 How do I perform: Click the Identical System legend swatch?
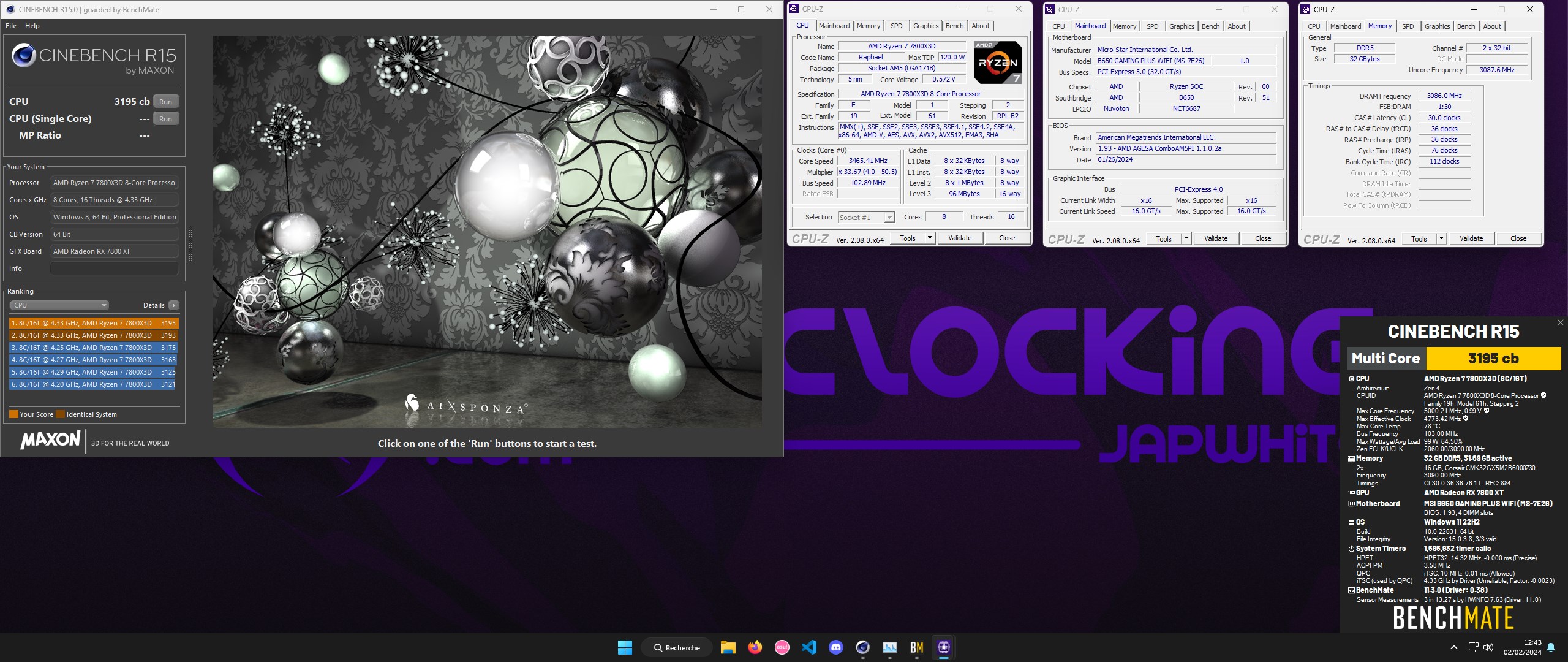tap(60, 414)
